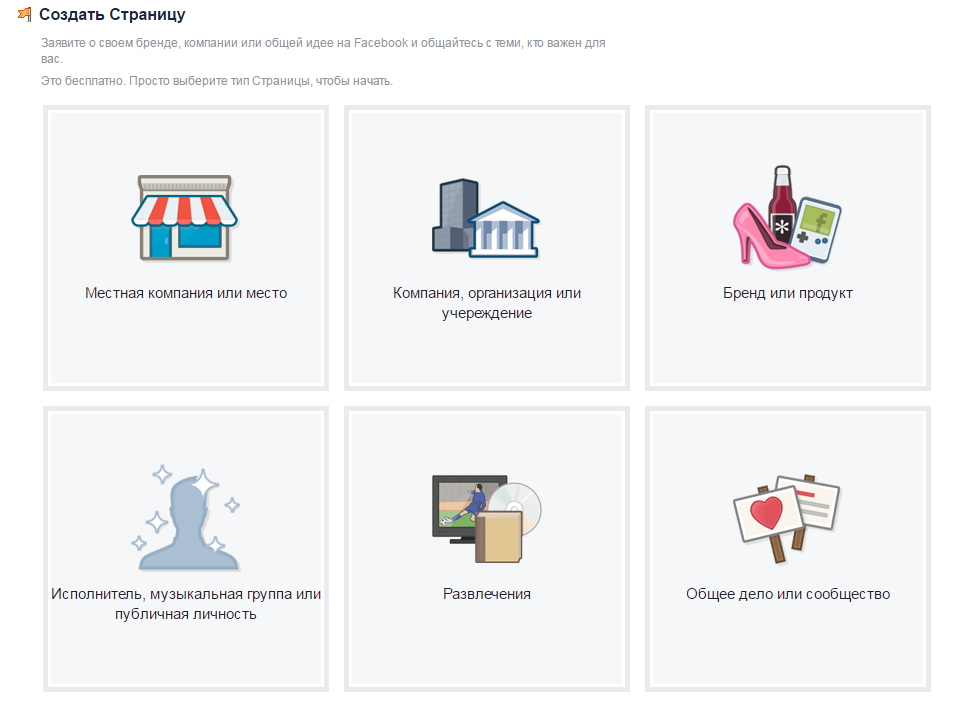Click the pink high-heel shoe icon
This screenshot has height=710, width=963.
(770, 236)
